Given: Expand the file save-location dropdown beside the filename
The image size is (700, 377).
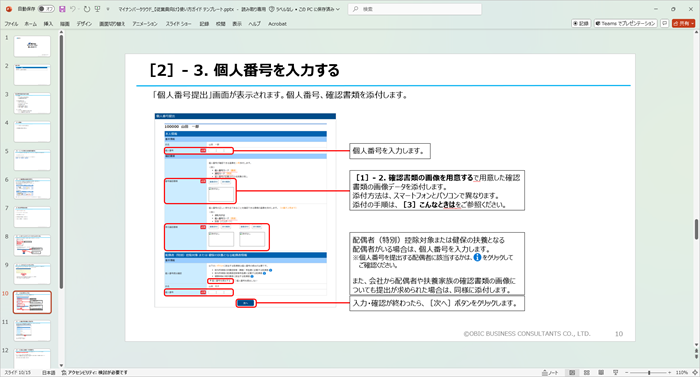Looking at the screenshot, I should click(x=338, y=9).
